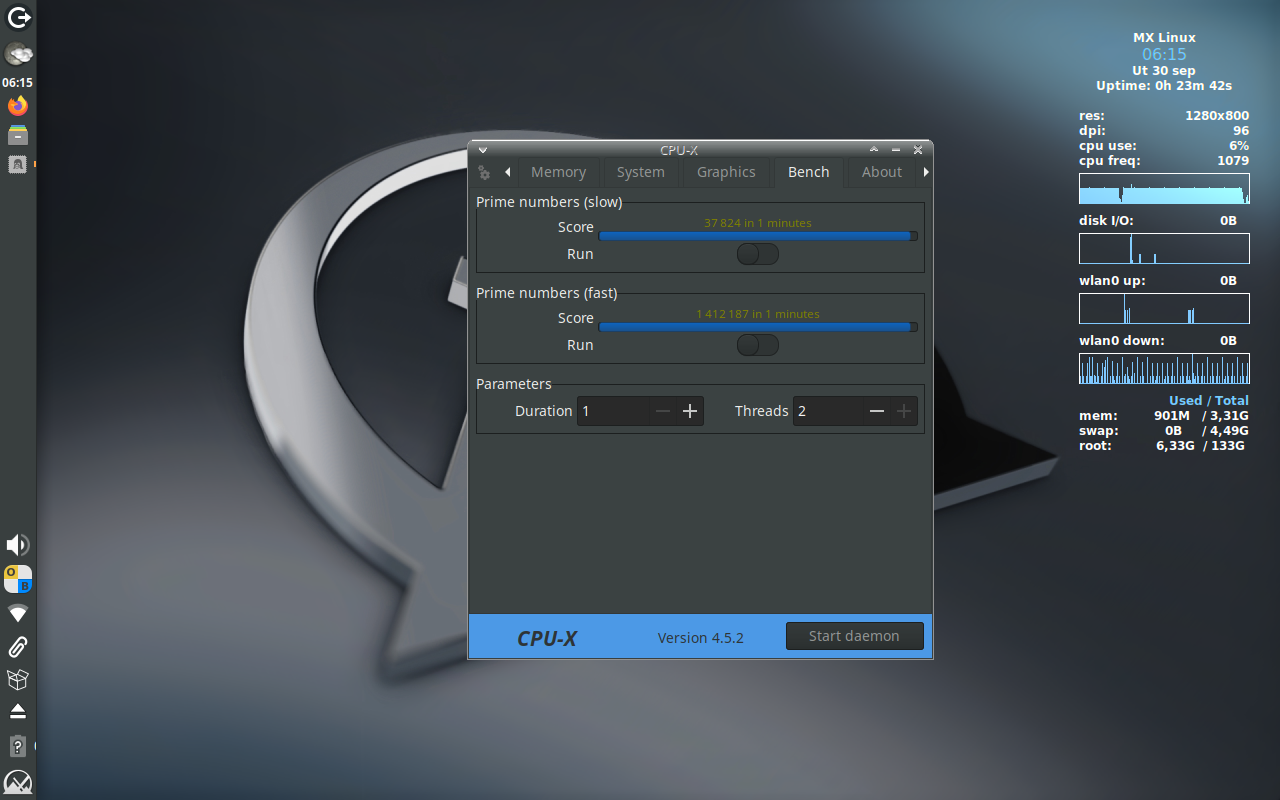
Task: Click the Conky cpu usage graph
Action: pyautogui.click(x=1164, y=189)
